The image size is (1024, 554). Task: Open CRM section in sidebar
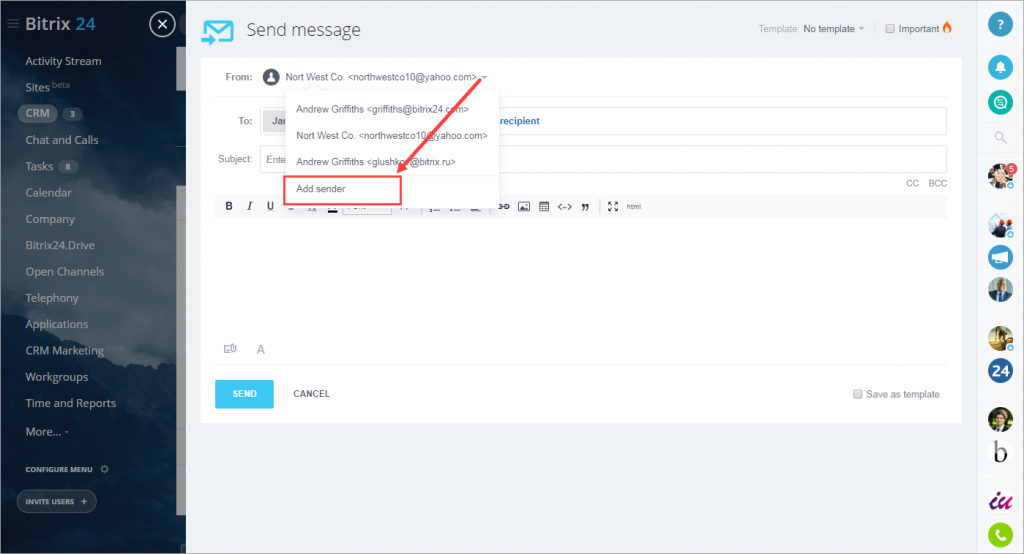pos(37,113)
